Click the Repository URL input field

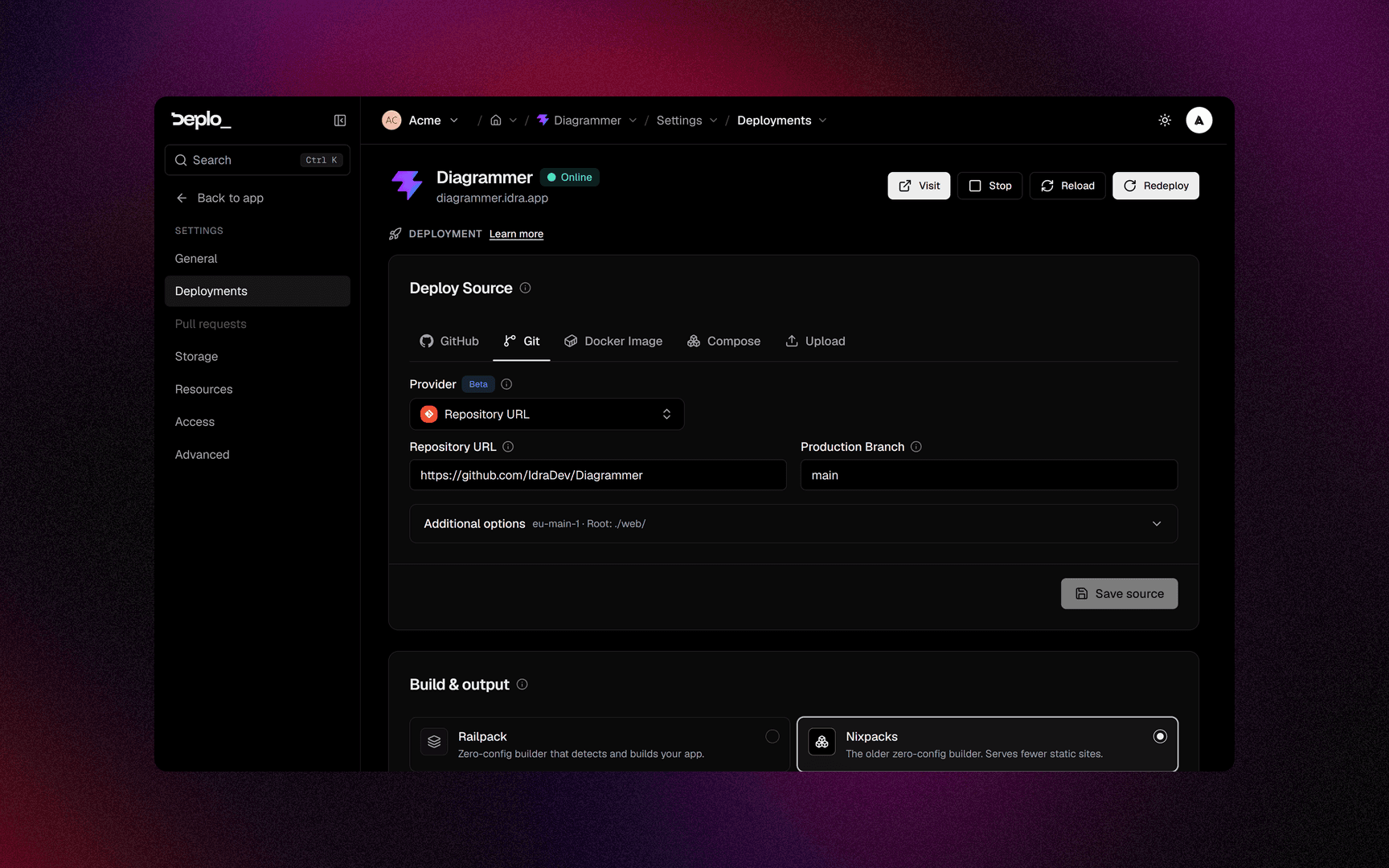[x=598, y=475]
